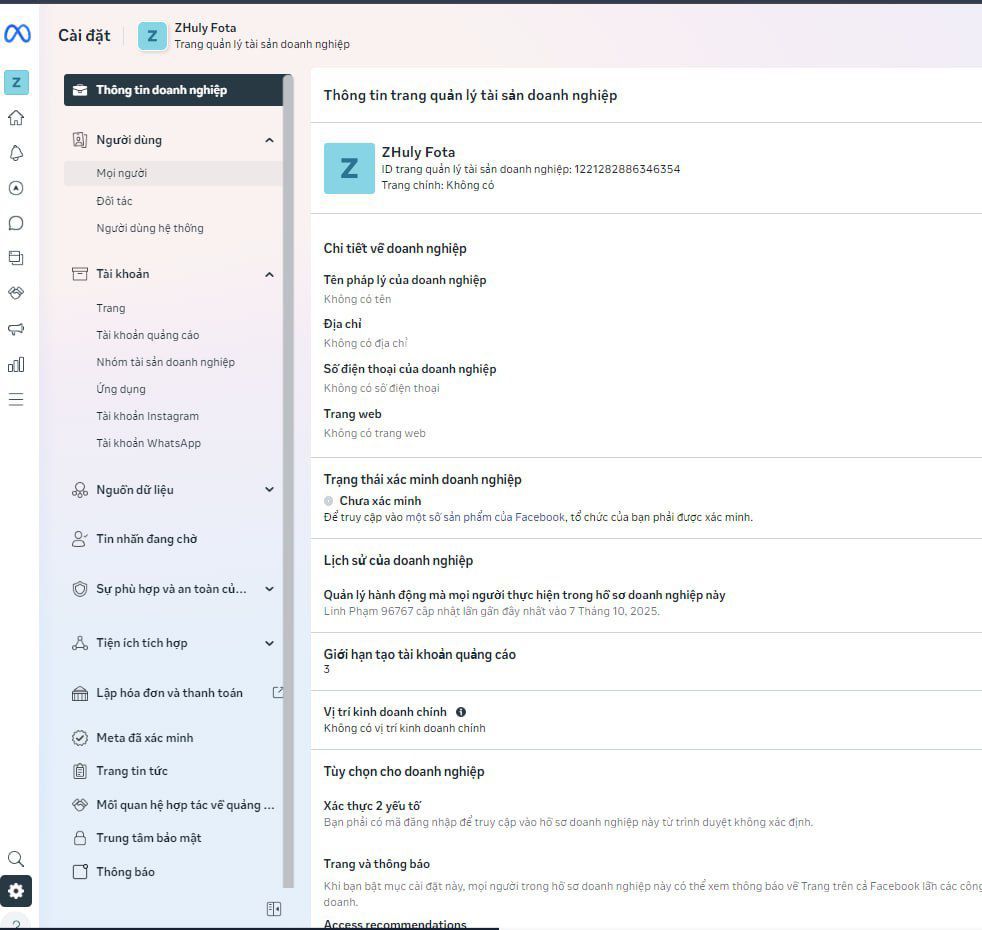Image resolution: width=982 pixels, height=930 pixels.
Task: Go to Home icon in left rail
Action: point(16,118)
